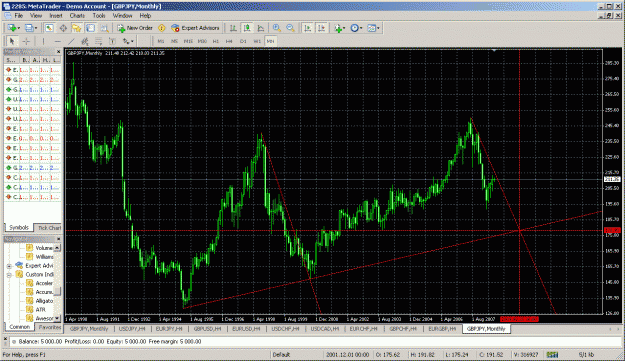Screen dimensions: 625x361
Task: Click Navigator scrollbar thumb
Action: 57,292
